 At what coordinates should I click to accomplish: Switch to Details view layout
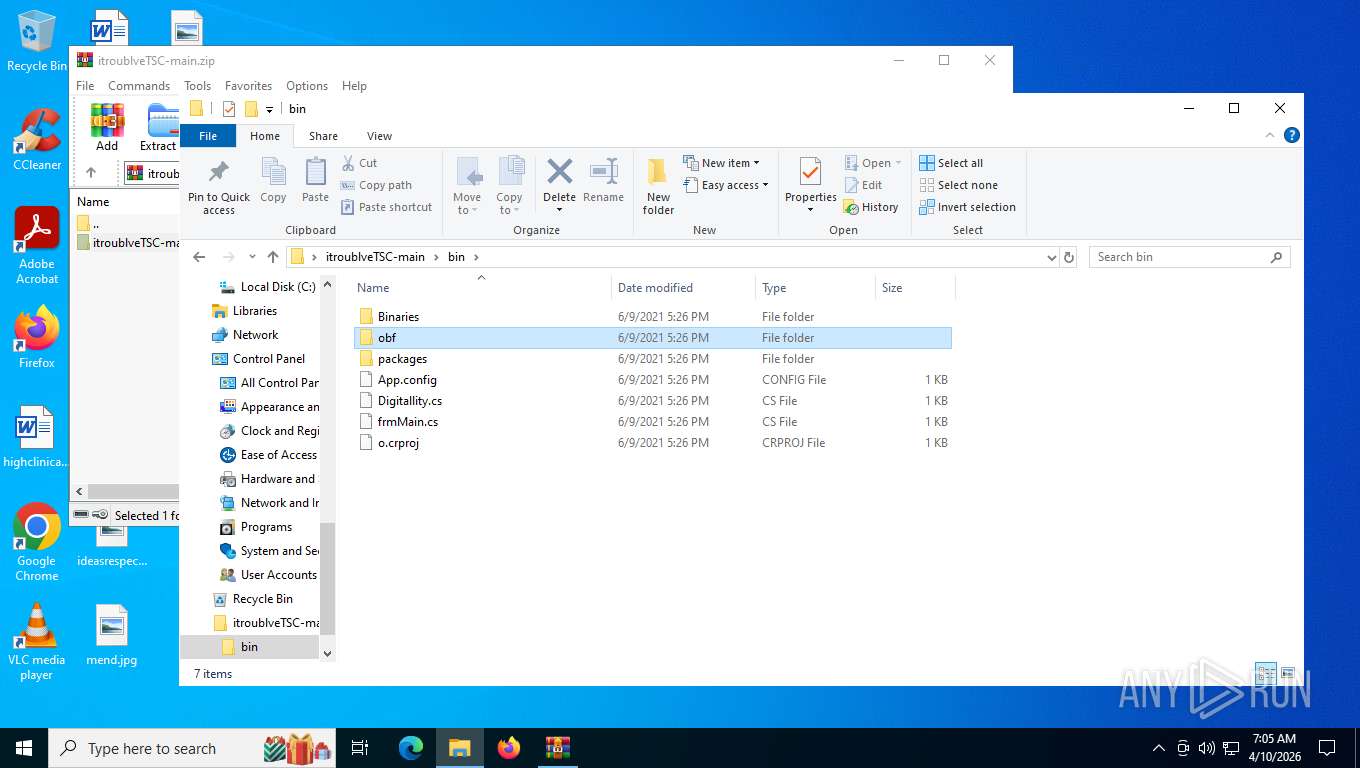point(1265,674)
